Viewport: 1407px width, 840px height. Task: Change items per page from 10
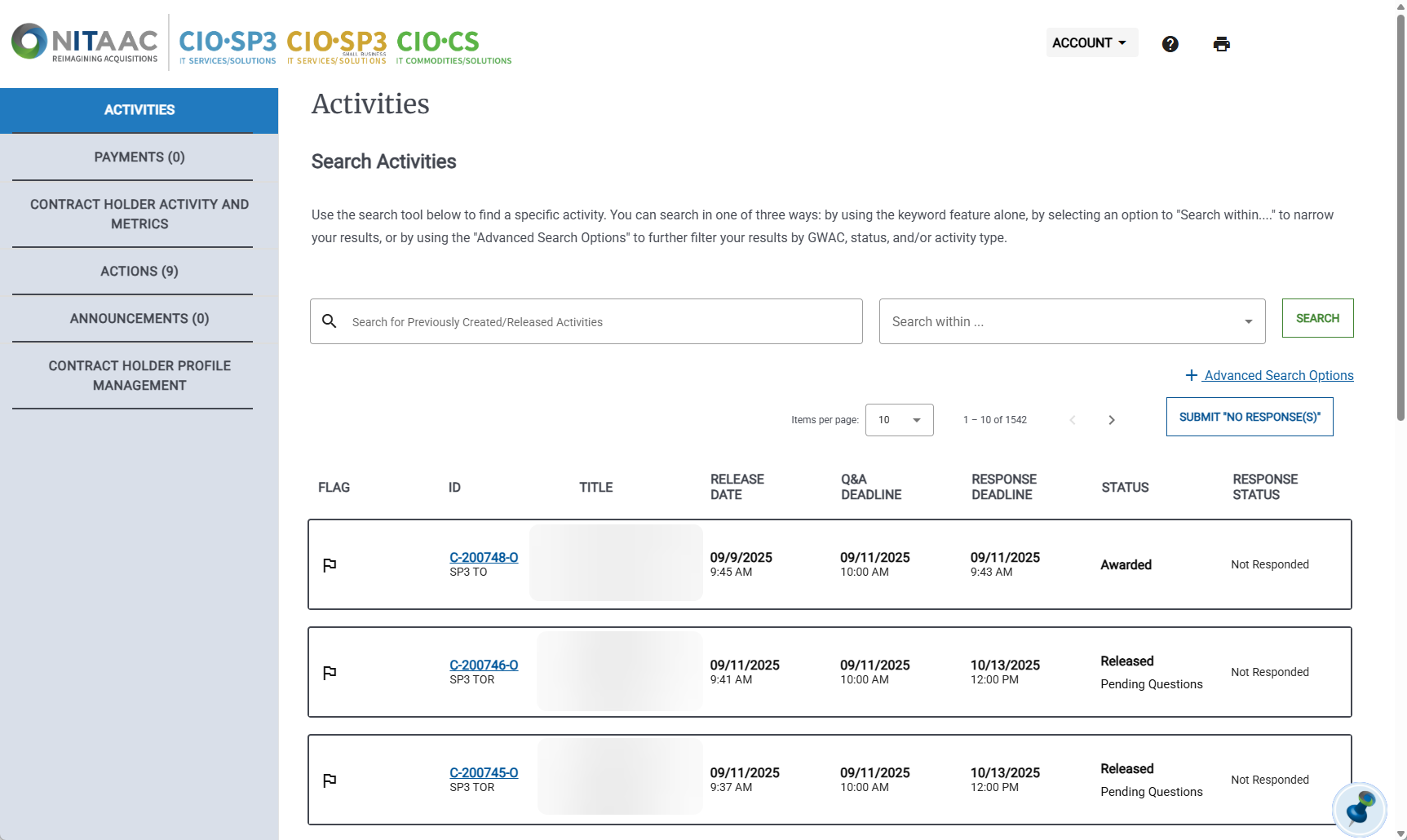pos(899,420)
